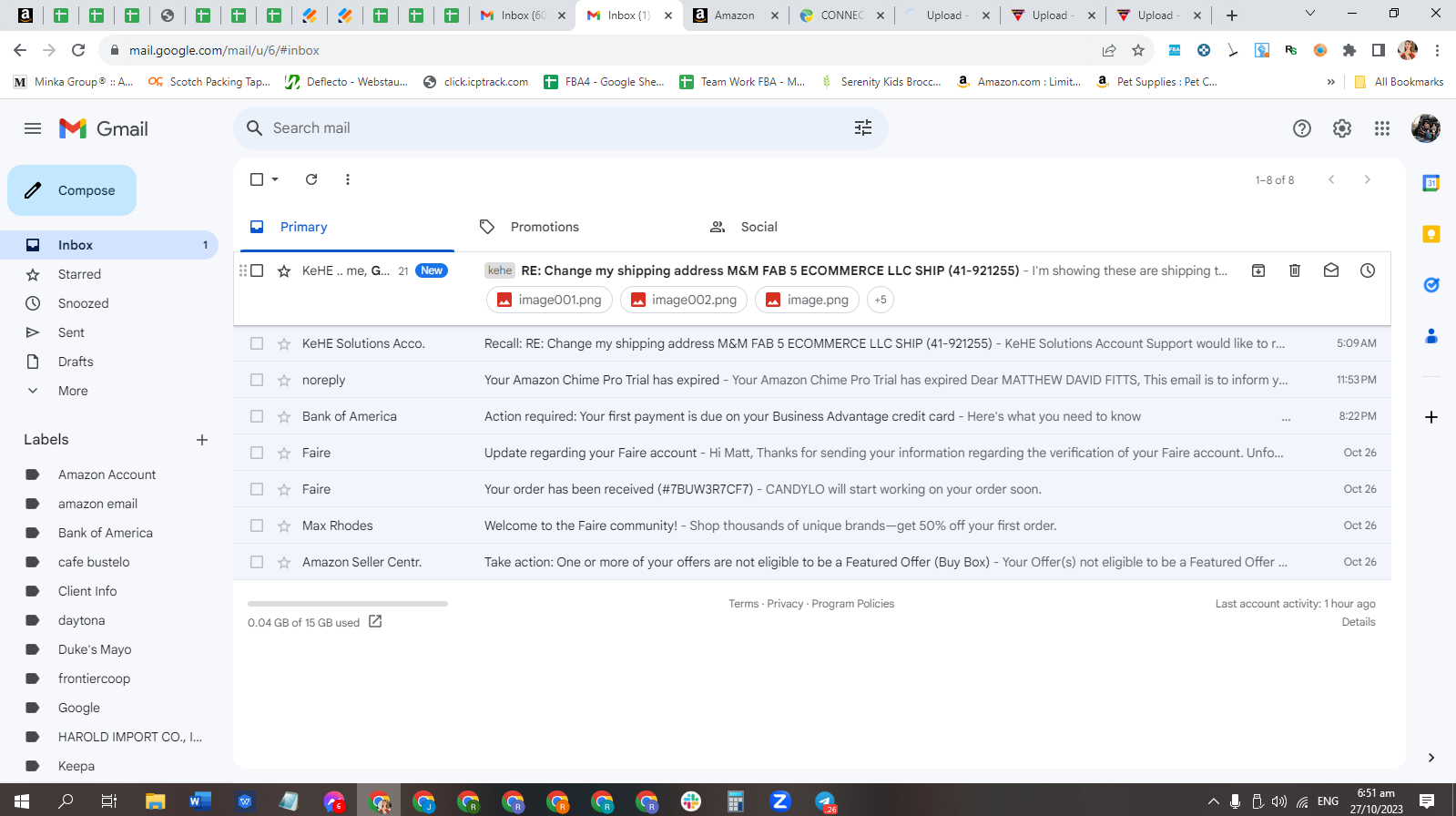This screenshot has width=1456, height=816.
Task: Refresh the inbox message list
Action: [311, 179]
